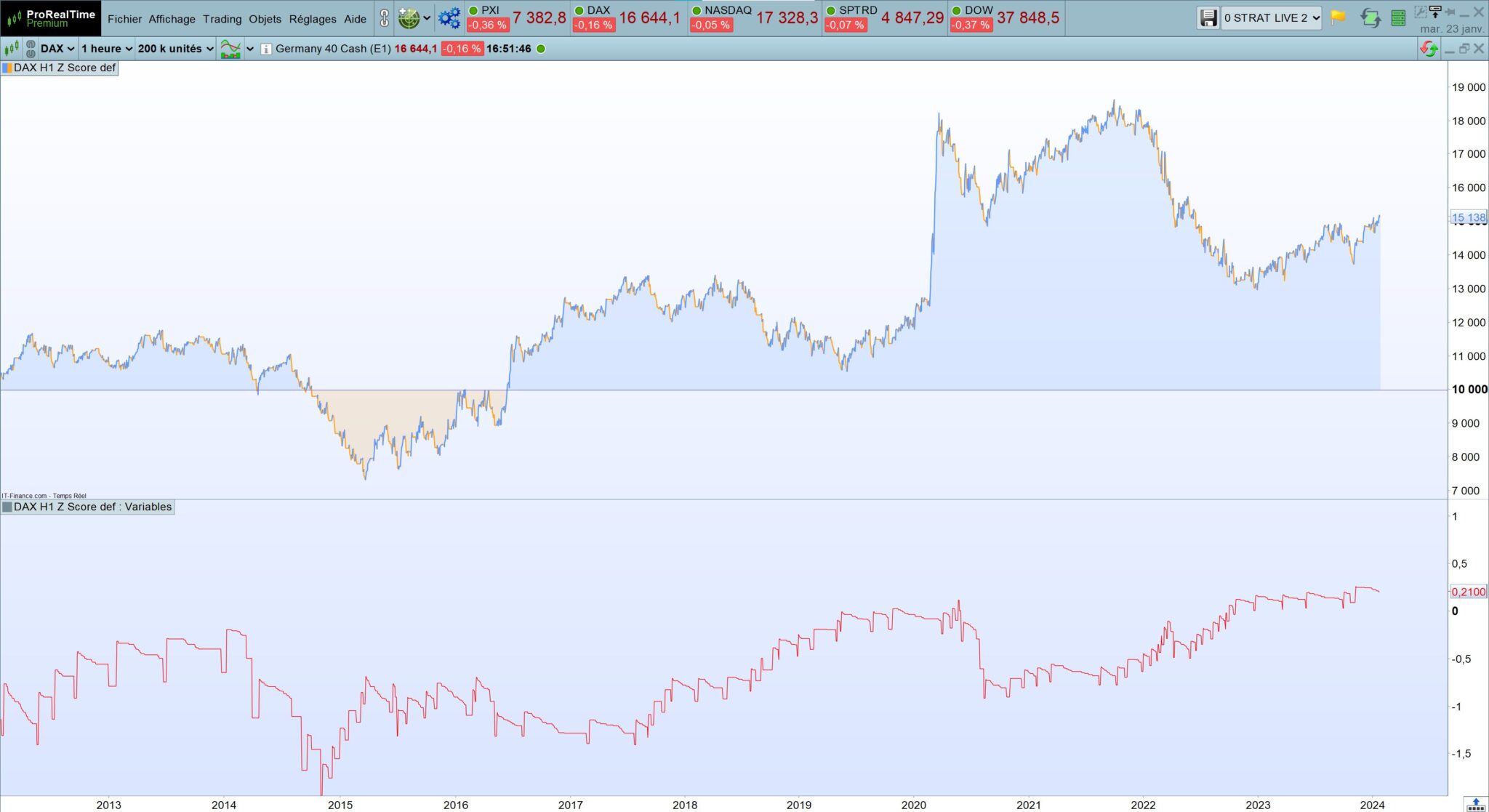Click the red-green refresh chart icon
1489x812 pixels.
[1429, 49]
